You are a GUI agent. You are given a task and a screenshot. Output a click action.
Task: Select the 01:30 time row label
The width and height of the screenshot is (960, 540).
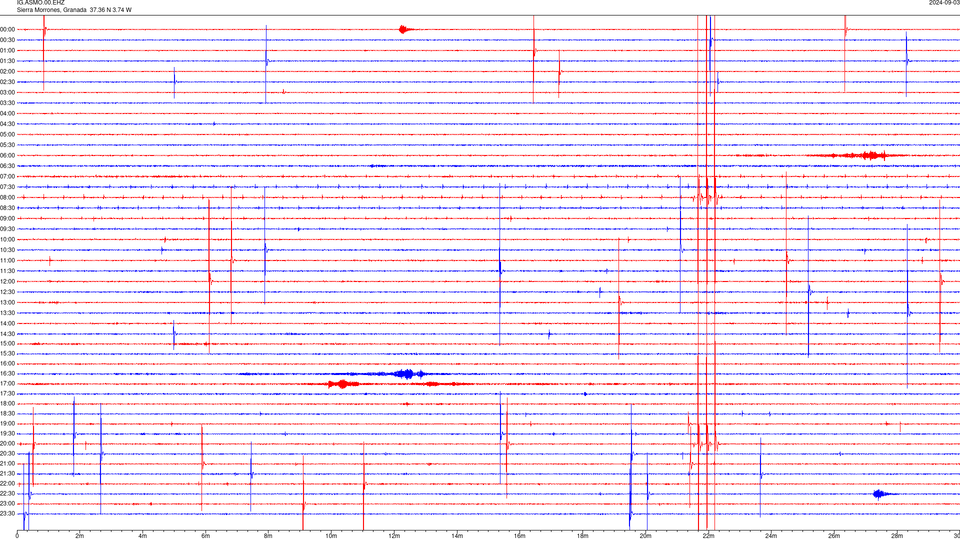[8, 61]
